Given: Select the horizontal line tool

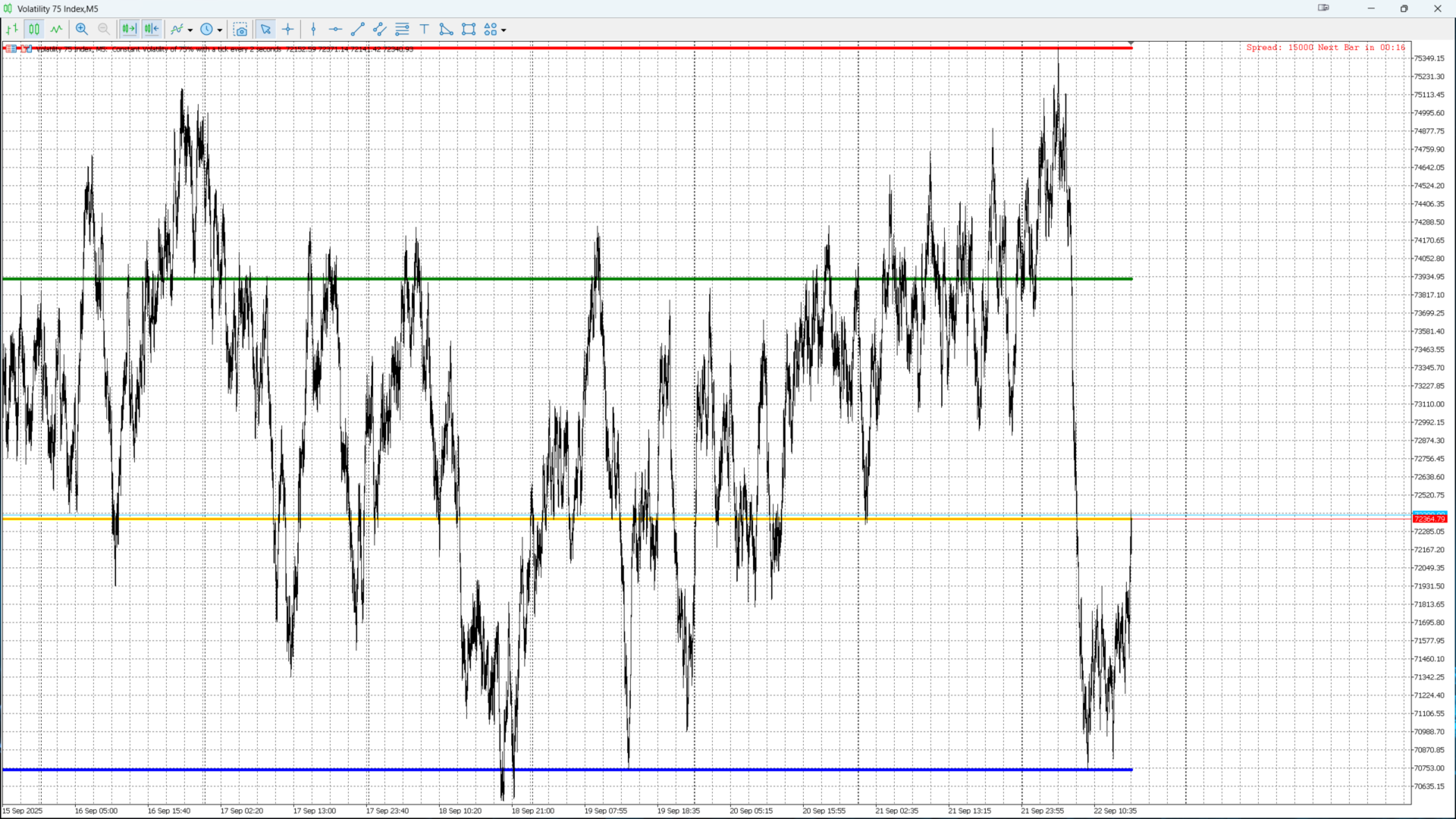Looking at the screenshot, I should (335, 30).
